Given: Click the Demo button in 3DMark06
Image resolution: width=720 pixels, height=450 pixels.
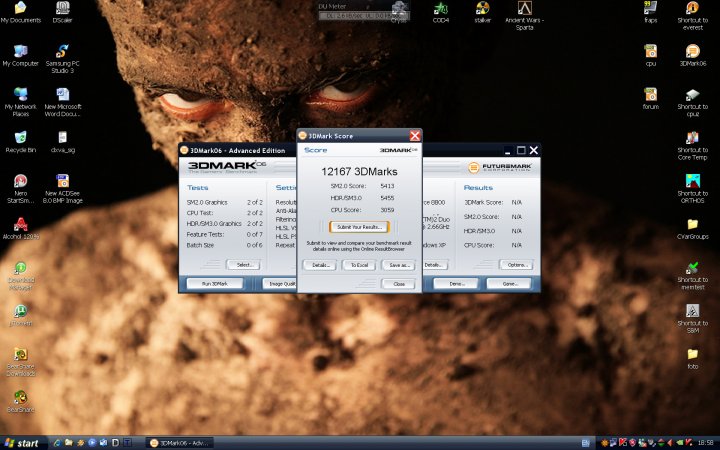Looking at the screenshot, I should tap(456, 284).
